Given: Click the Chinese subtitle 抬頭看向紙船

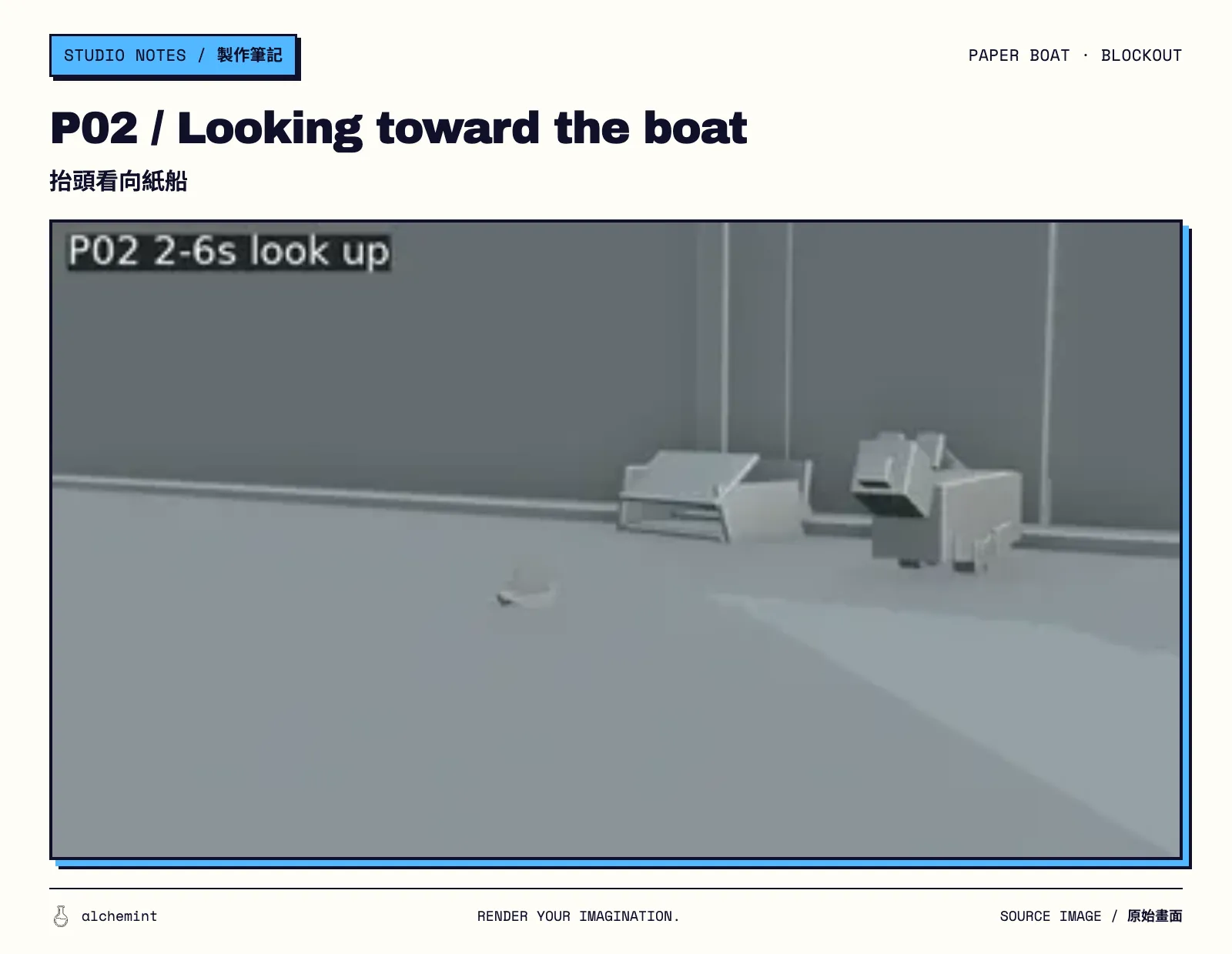Looking at the screenshot, I should [119, 182].
